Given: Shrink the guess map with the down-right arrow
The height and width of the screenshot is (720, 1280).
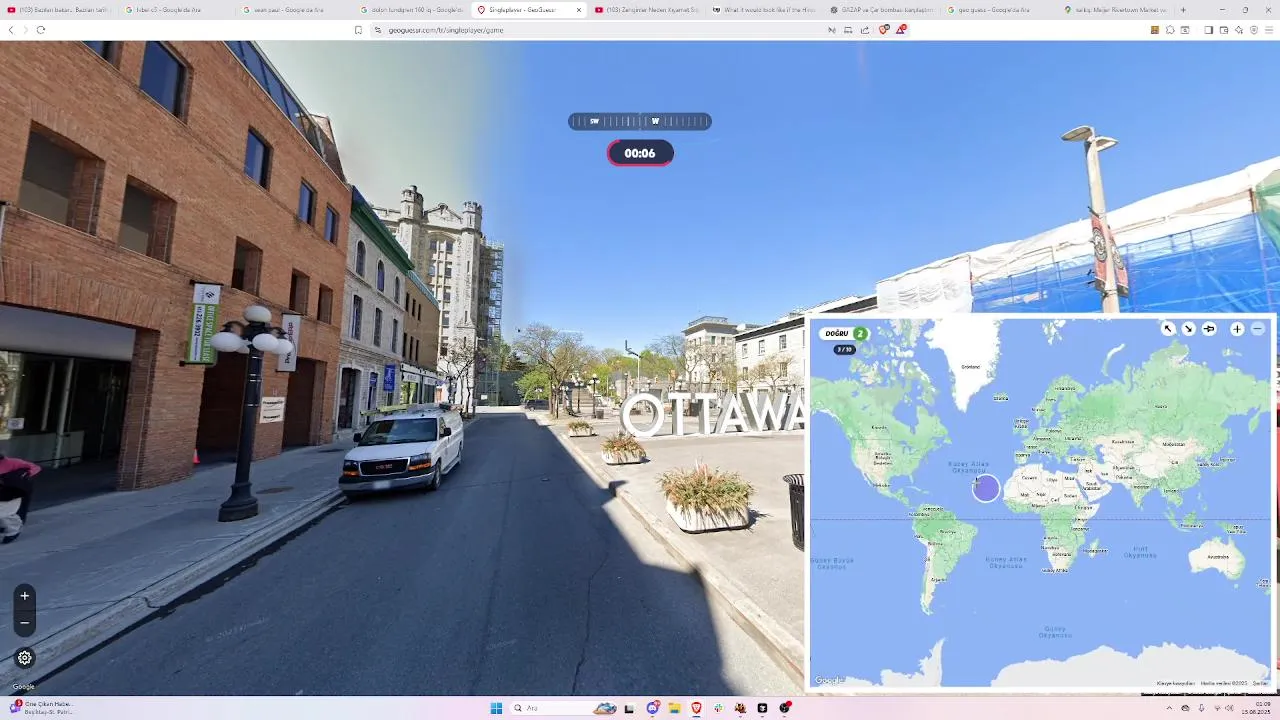Looking at the screenshot, I should [1188, 329].
